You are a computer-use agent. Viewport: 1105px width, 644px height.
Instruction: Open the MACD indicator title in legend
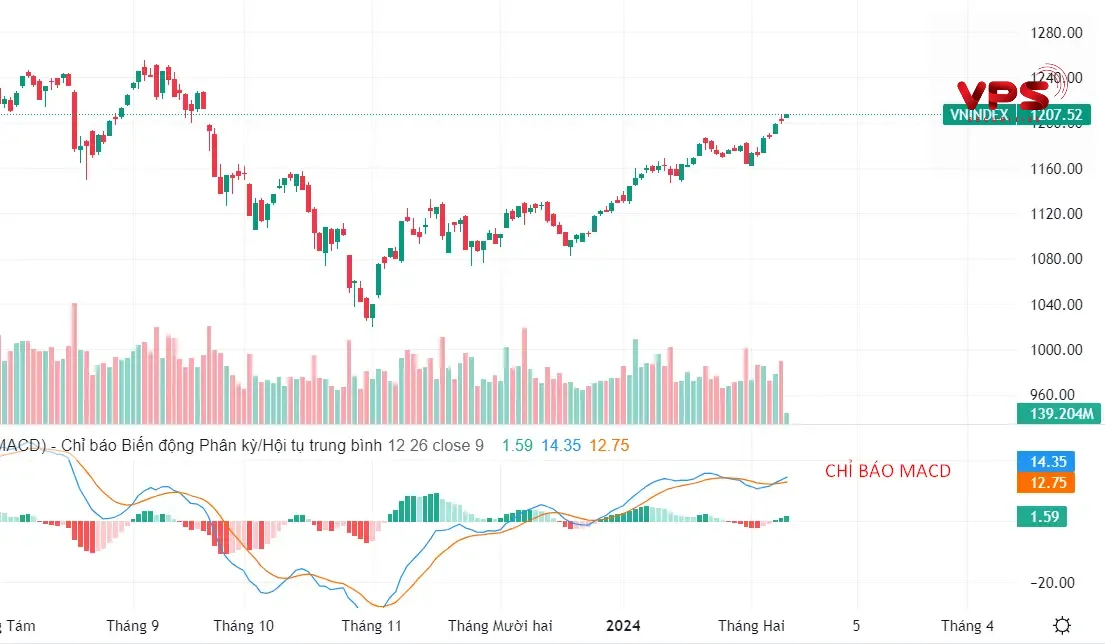tap(190, 445)
